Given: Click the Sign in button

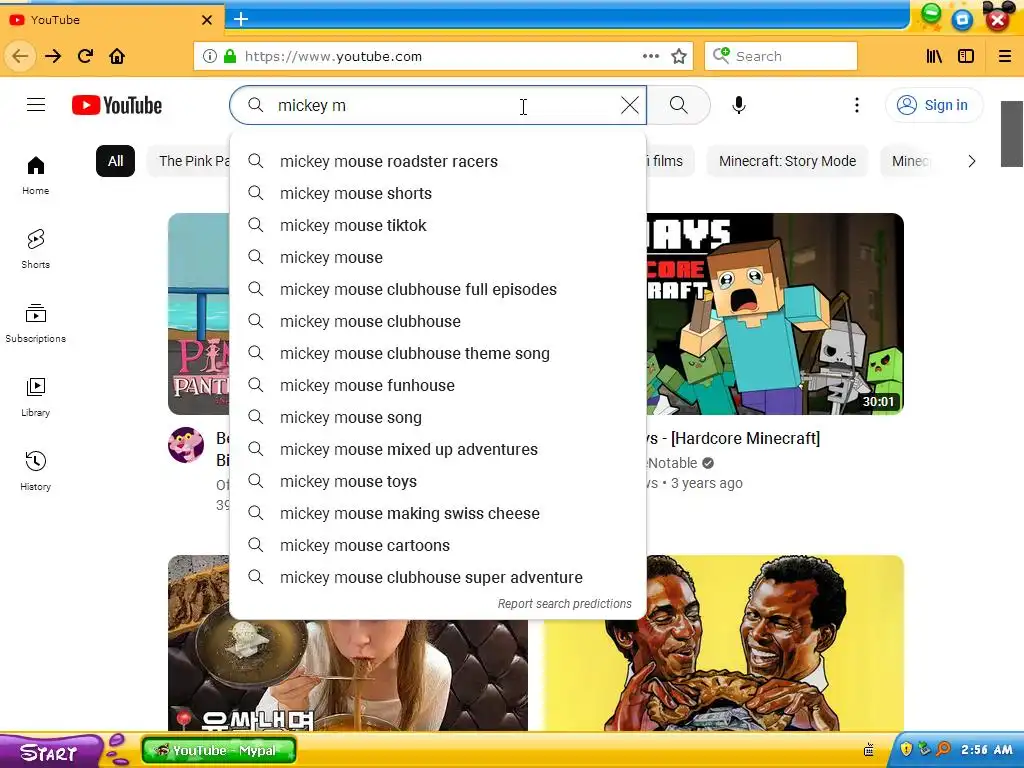Looking at the screenshot, I should 933,105.
